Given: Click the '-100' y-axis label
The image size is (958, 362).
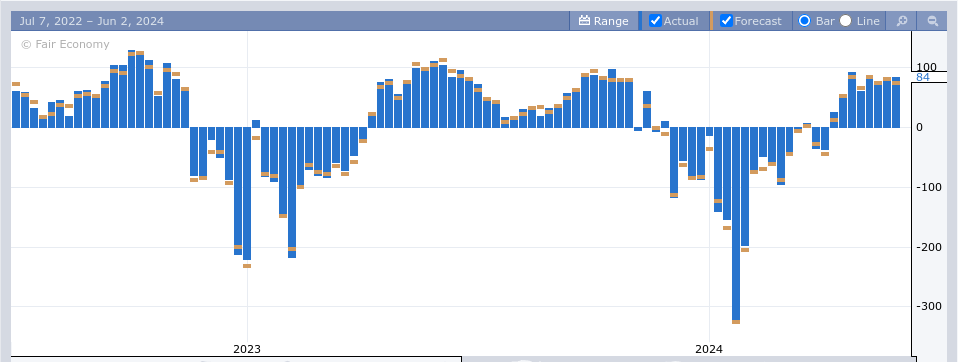Looking at the screenshot, I should 928,187.
